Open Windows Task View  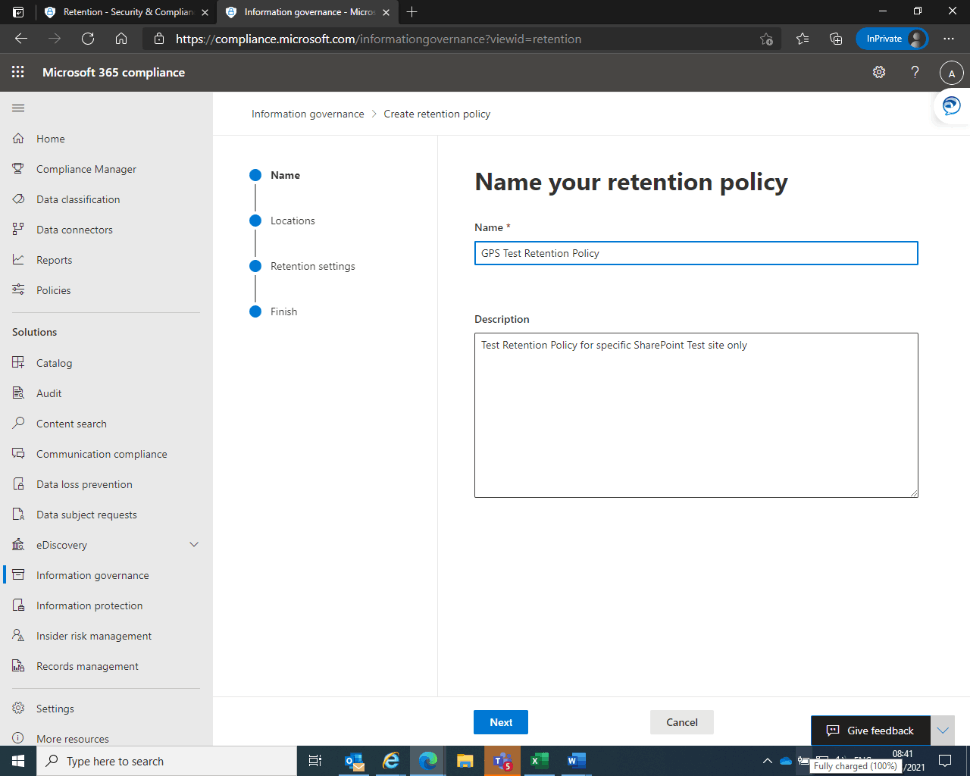315,761
